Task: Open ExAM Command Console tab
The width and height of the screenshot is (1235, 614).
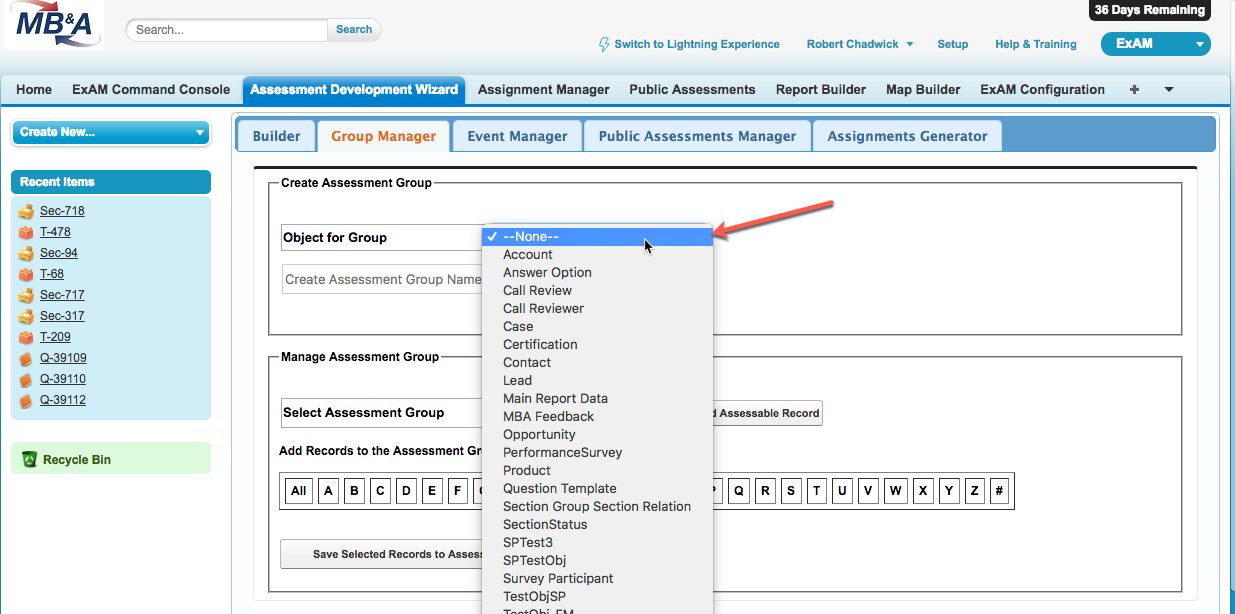Action: pos(151,89)
